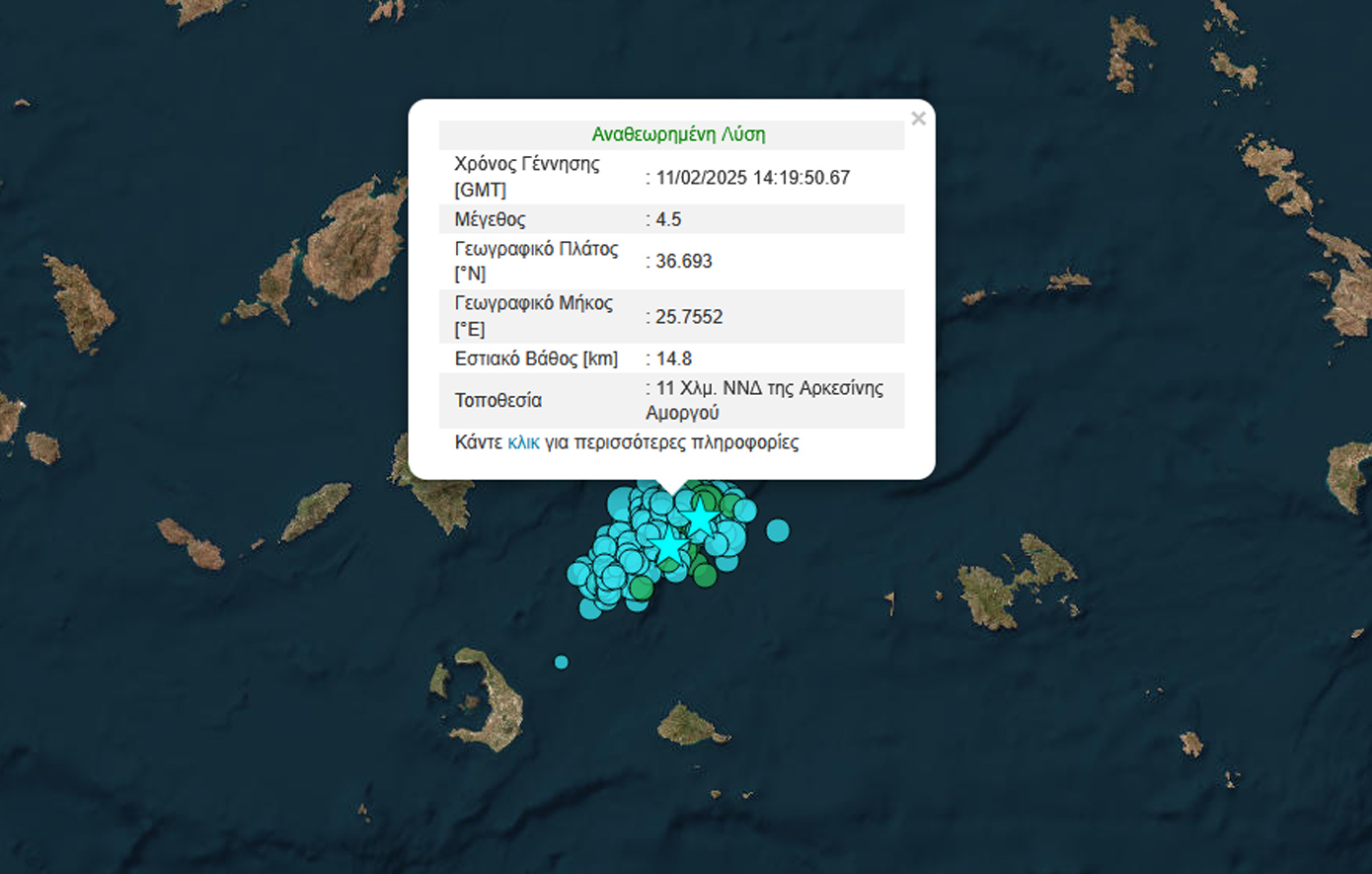Click the Αναθεωρημένη Λύση popup header
Viewport: 1372px width, 874px height.
678,134
